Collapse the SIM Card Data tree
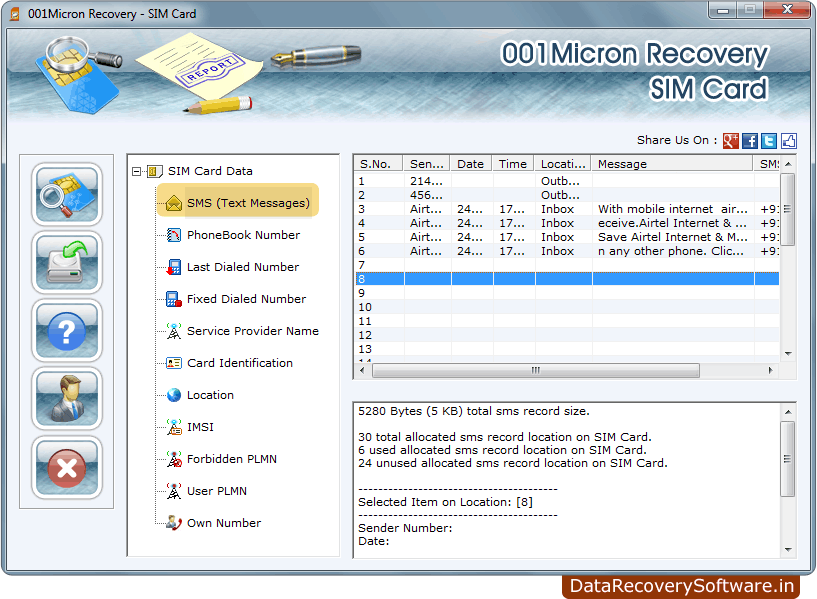This screenshot has height=599, width=817. point(137,171)
